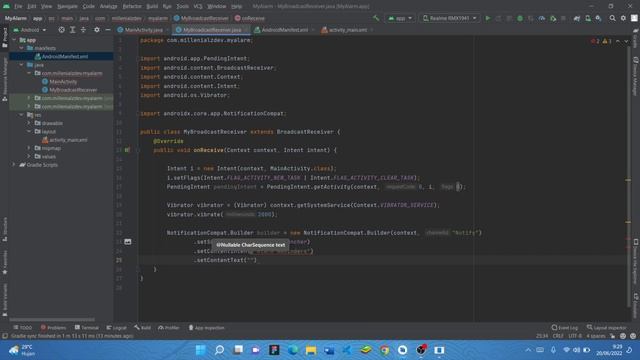
Task: Collapse the java folder
Action: pyautogui.click(x=22, y=65)
